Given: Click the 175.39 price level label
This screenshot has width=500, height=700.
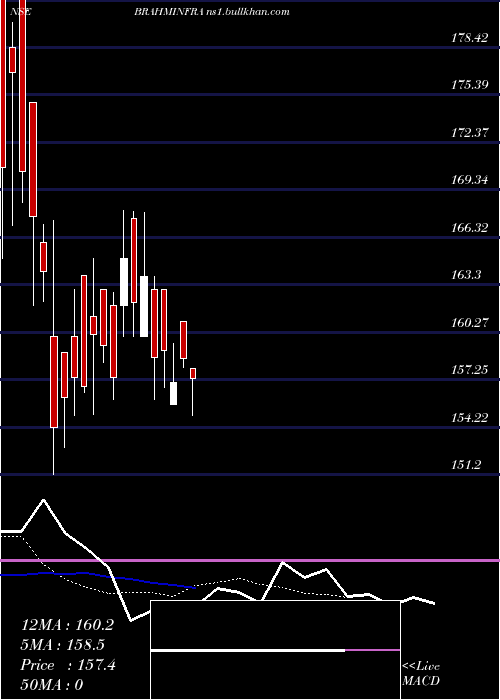Looking at the screenshot, I should [469, 85].
